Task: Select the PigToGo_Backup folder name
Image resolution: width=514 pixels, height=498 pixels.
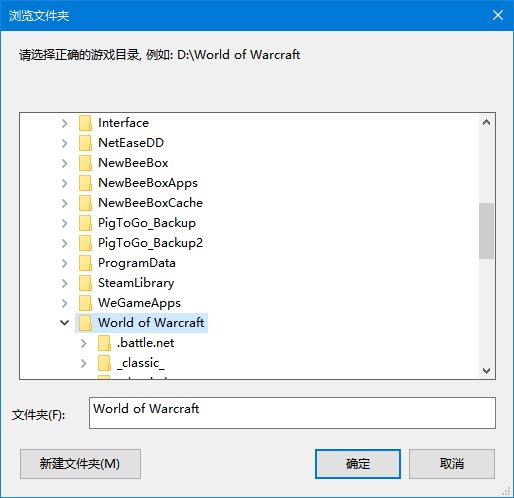Action: click(147, 223)
